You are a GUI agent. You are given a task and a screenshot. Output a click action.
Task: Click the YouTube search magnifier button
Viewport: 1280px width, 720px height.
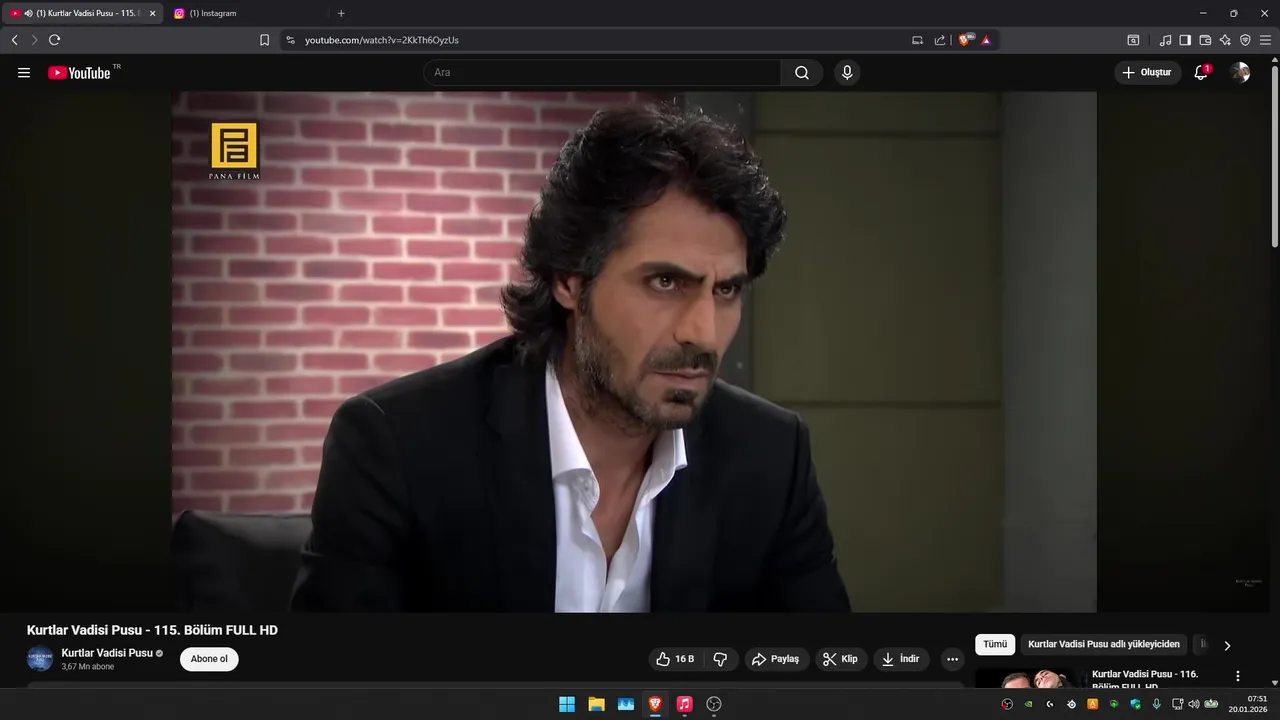pos(802,73)
